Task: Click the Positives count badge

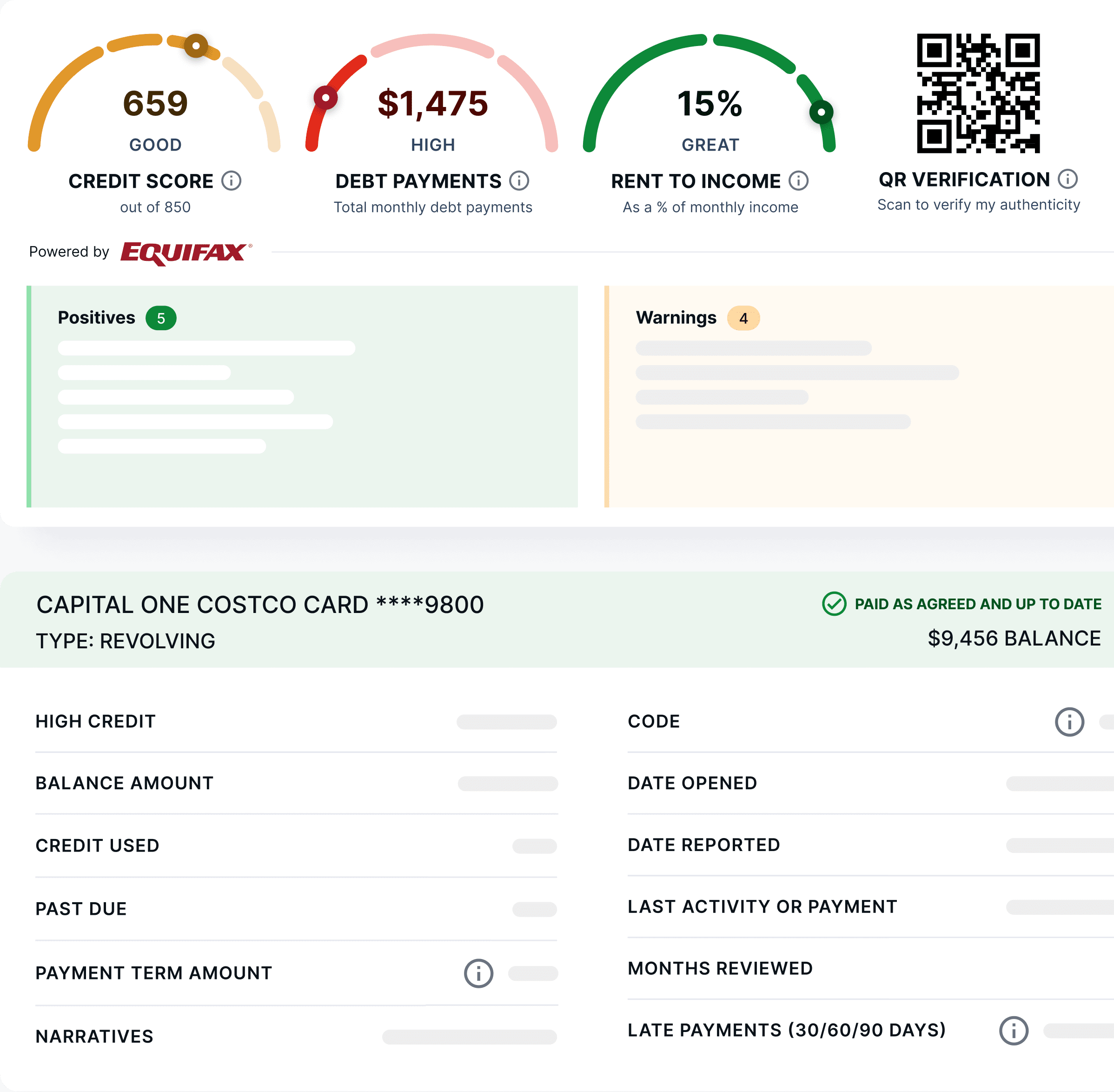Action: 160,318
